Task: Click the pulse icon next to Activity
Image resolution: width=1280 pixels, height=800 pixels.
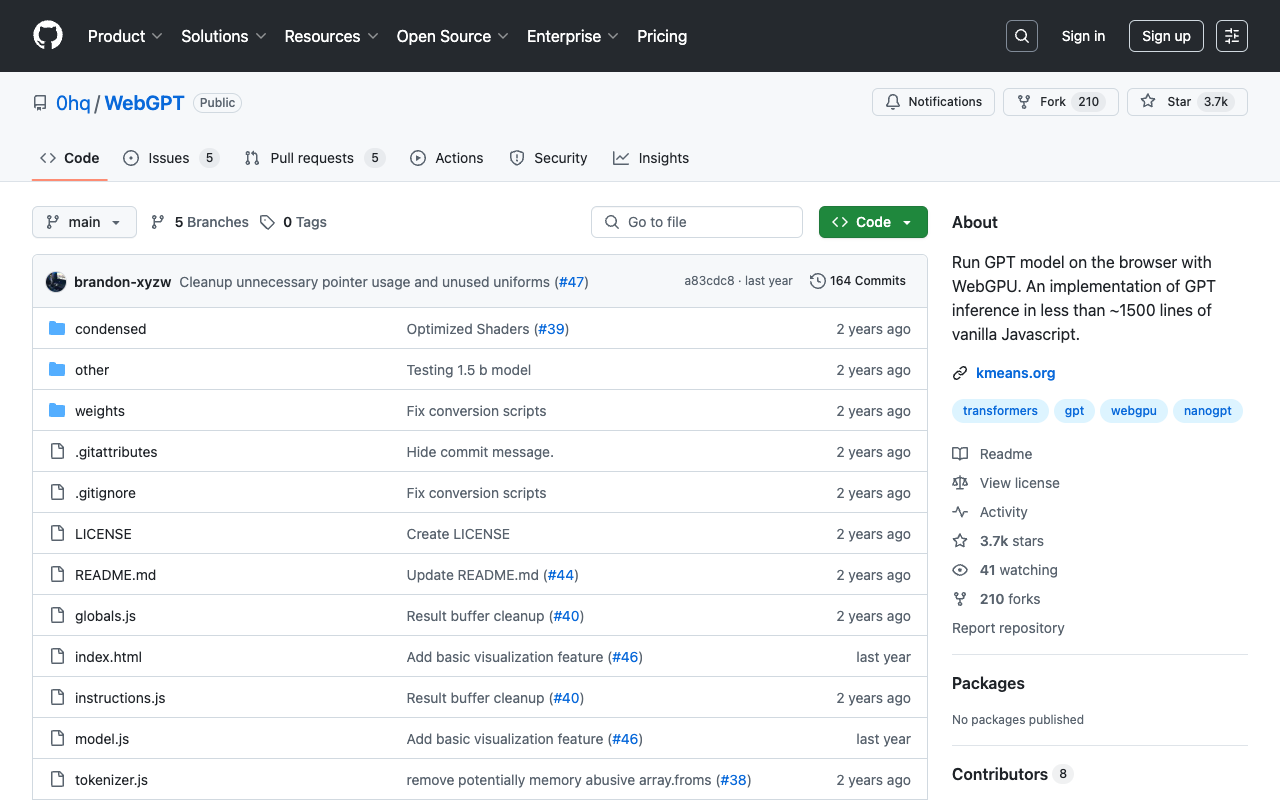Action: tap(960, 512)
